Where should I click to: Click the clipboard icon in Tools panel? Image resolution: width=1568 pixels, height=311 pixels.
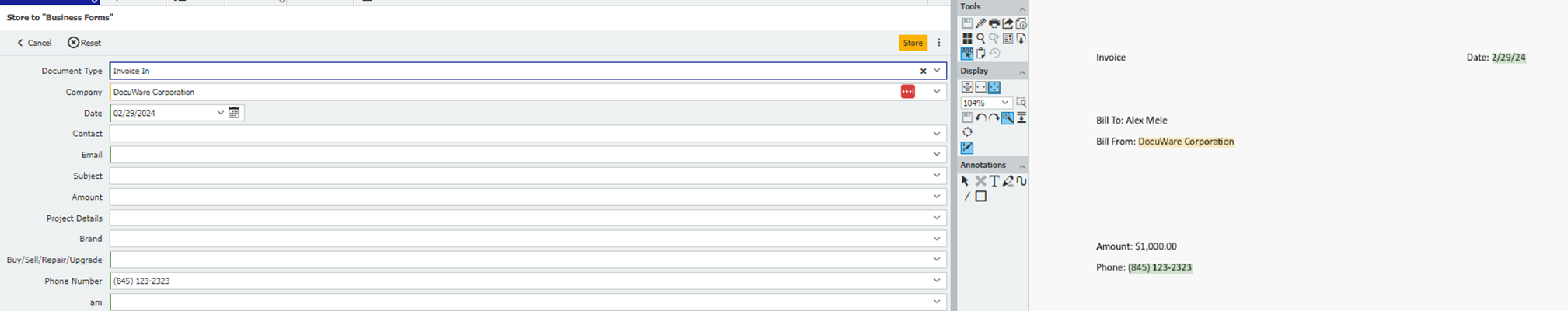pyautogui.click(x=980, y=54)
